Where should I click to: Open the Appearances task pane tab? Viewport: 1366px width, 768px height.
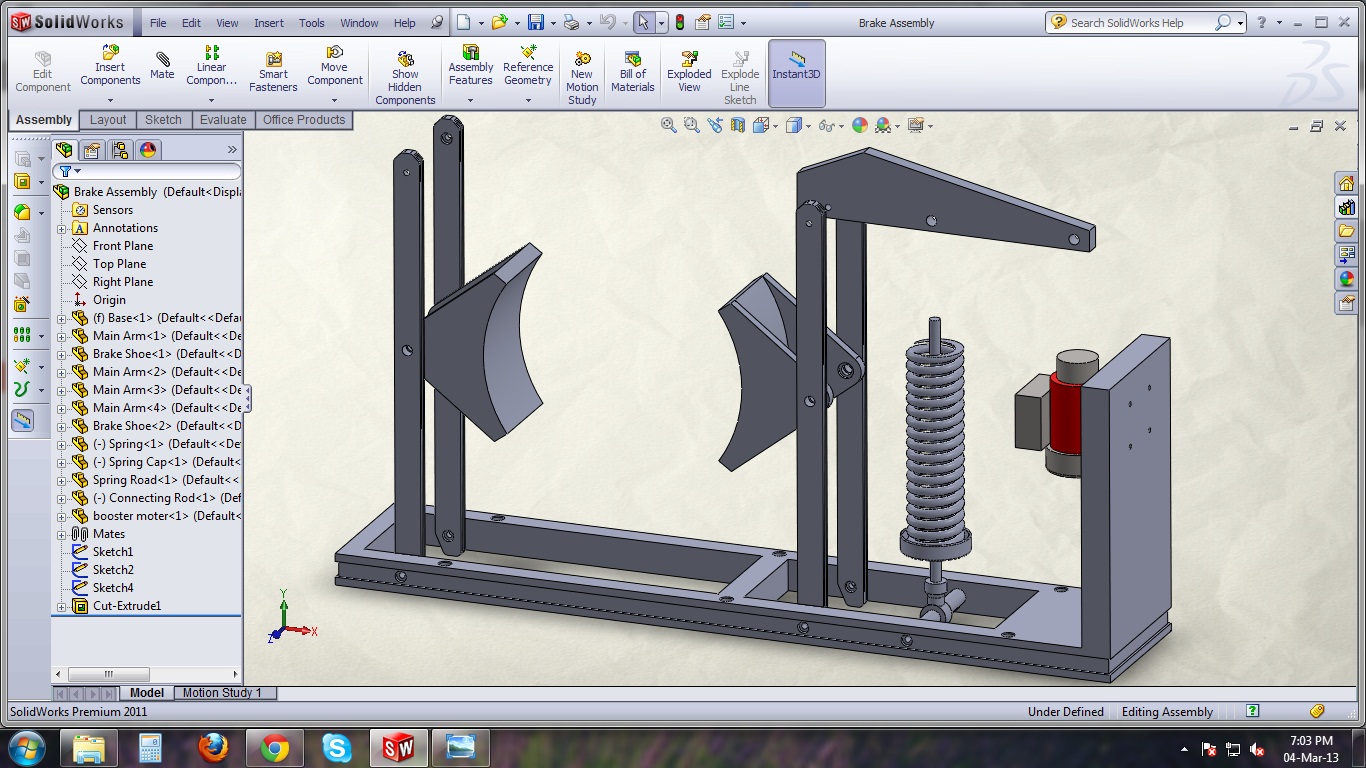[1346, 279]
